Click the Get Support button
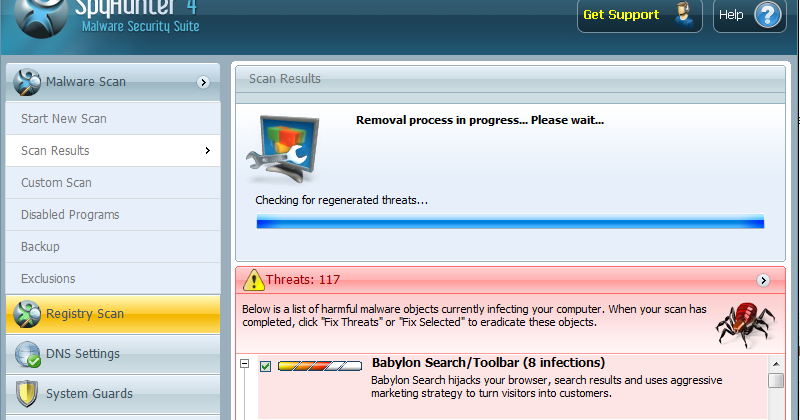Screen dimensions: 800x420 pos(640,15)
